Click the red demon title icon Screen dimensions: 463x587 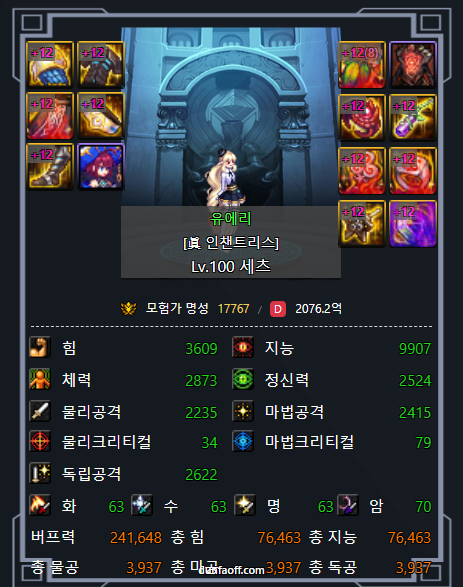413,64
